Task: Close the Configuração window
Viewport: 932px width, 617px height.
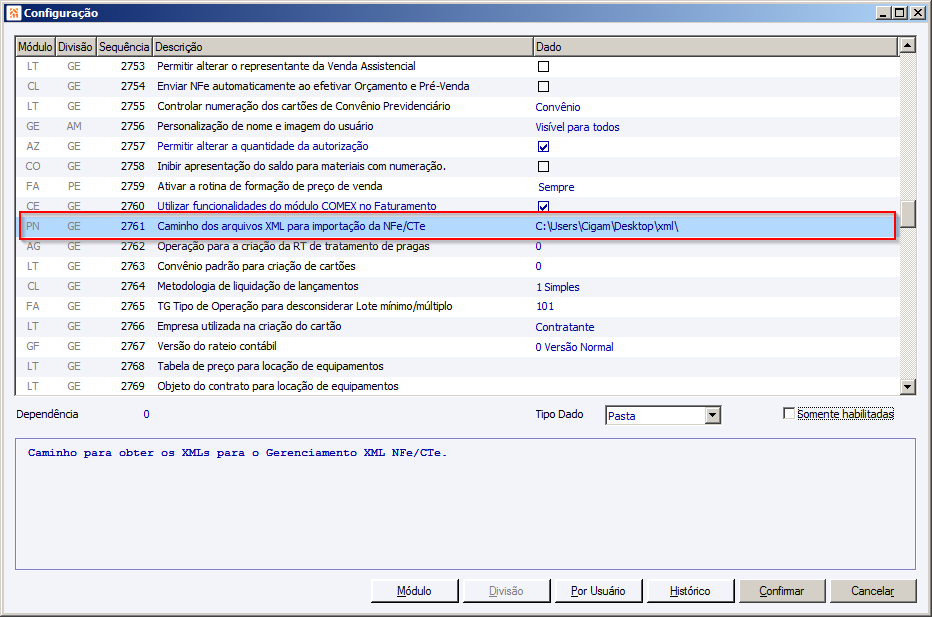Action: click(x=918, y=12)
